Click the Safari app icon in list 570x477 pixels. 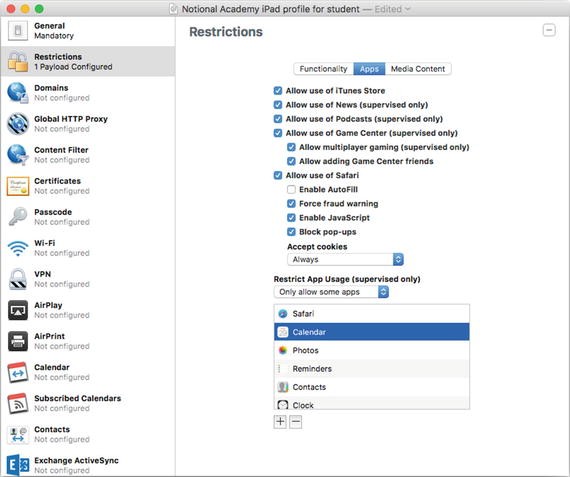click(x=283, y=313)
